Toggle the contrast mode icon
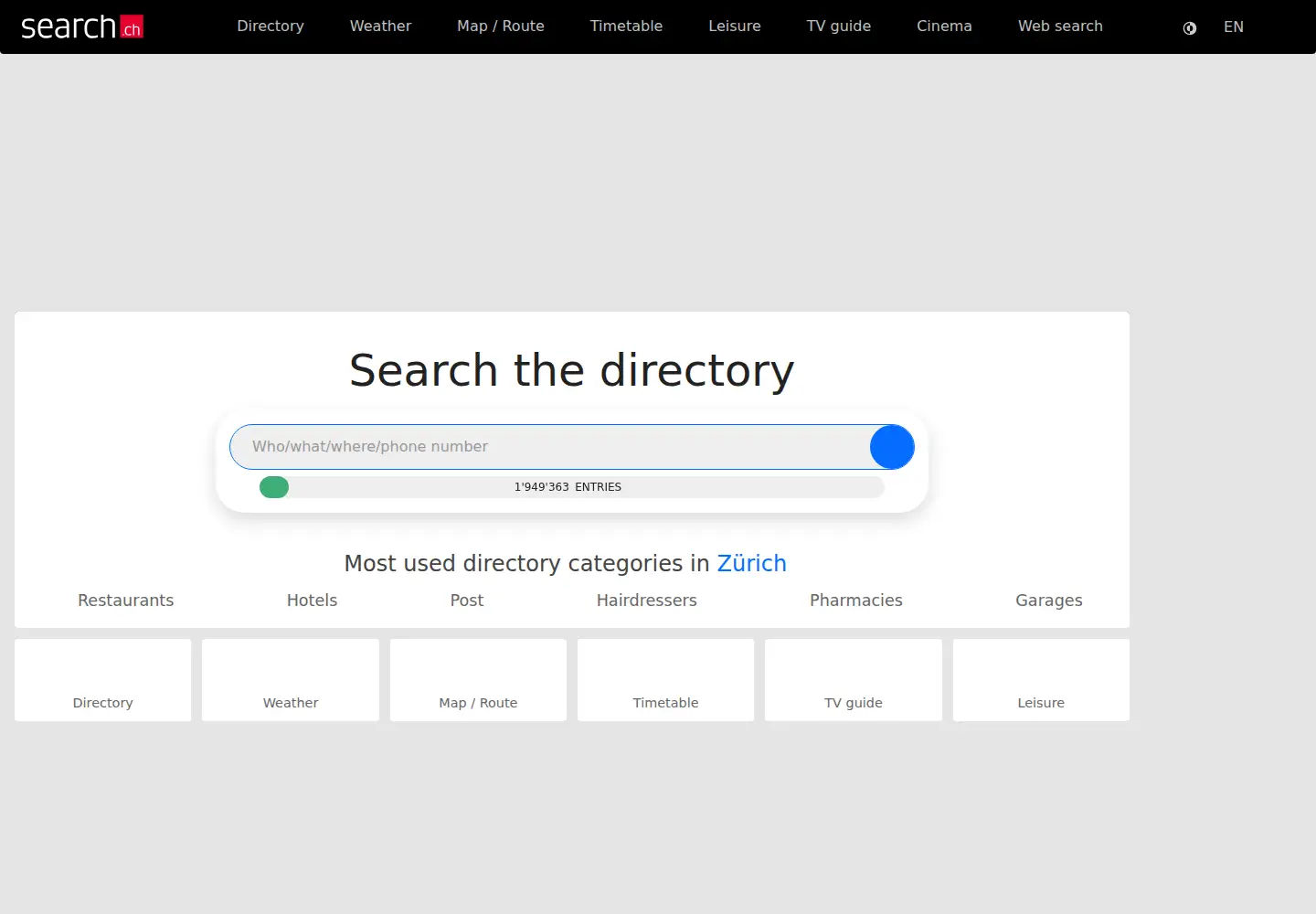Image resolution: width=1316 pixels, height=914 pixels. pos(1190,27)
